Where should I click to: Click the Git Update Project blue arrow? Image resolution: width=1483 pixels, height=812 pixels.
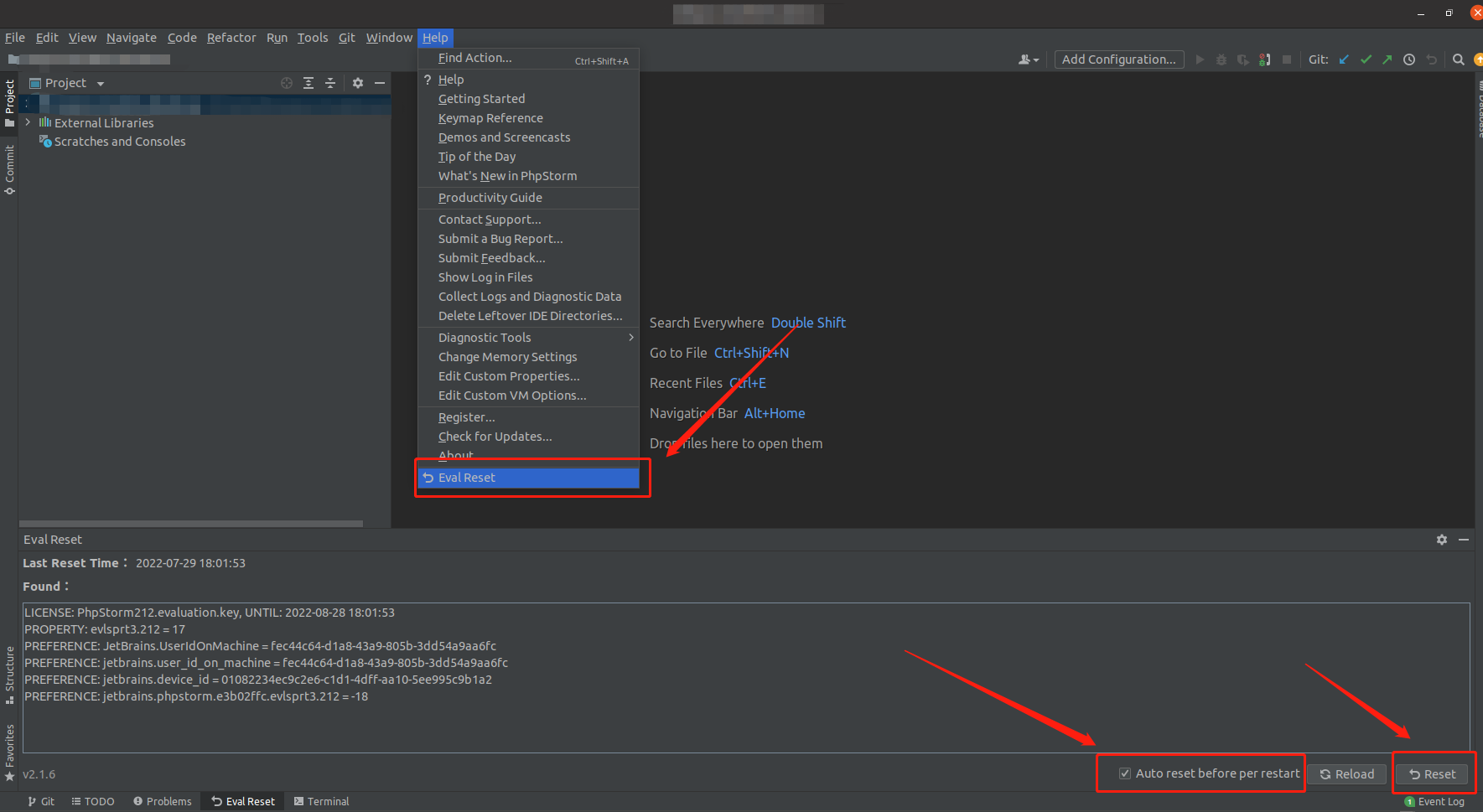click(1344, 59)
